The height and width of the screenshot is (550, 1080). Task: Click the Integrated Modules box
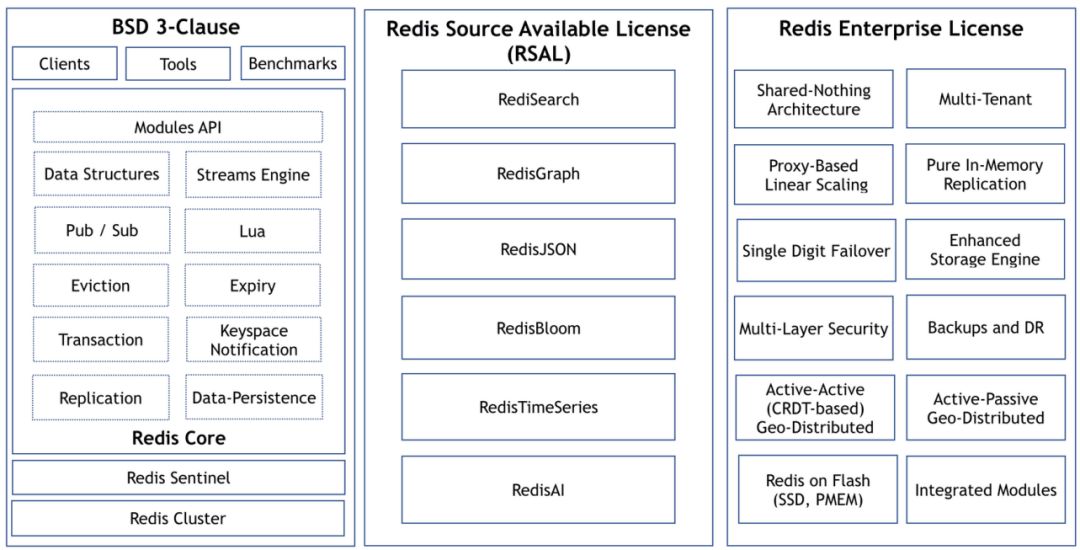[x=986, y=489]
